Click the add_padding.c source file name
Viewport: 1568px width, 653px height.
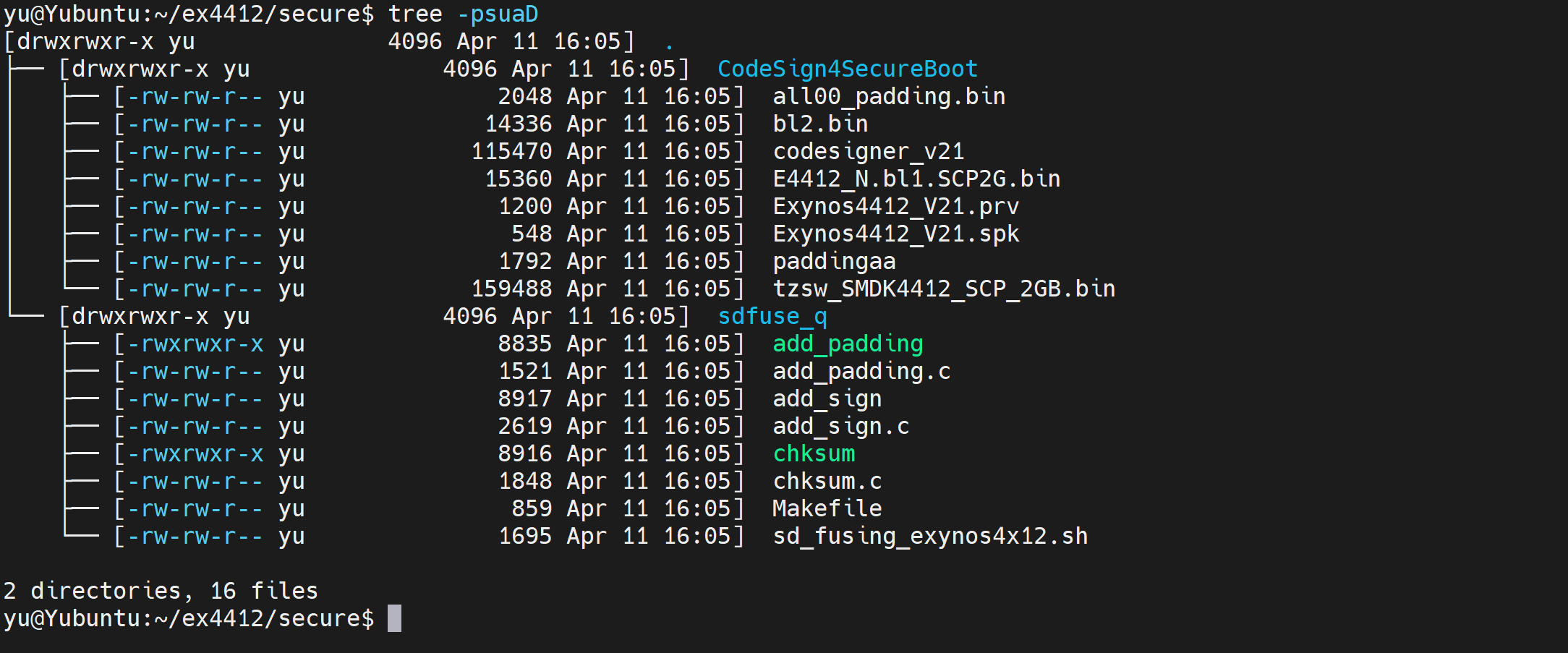pos(861,372)
